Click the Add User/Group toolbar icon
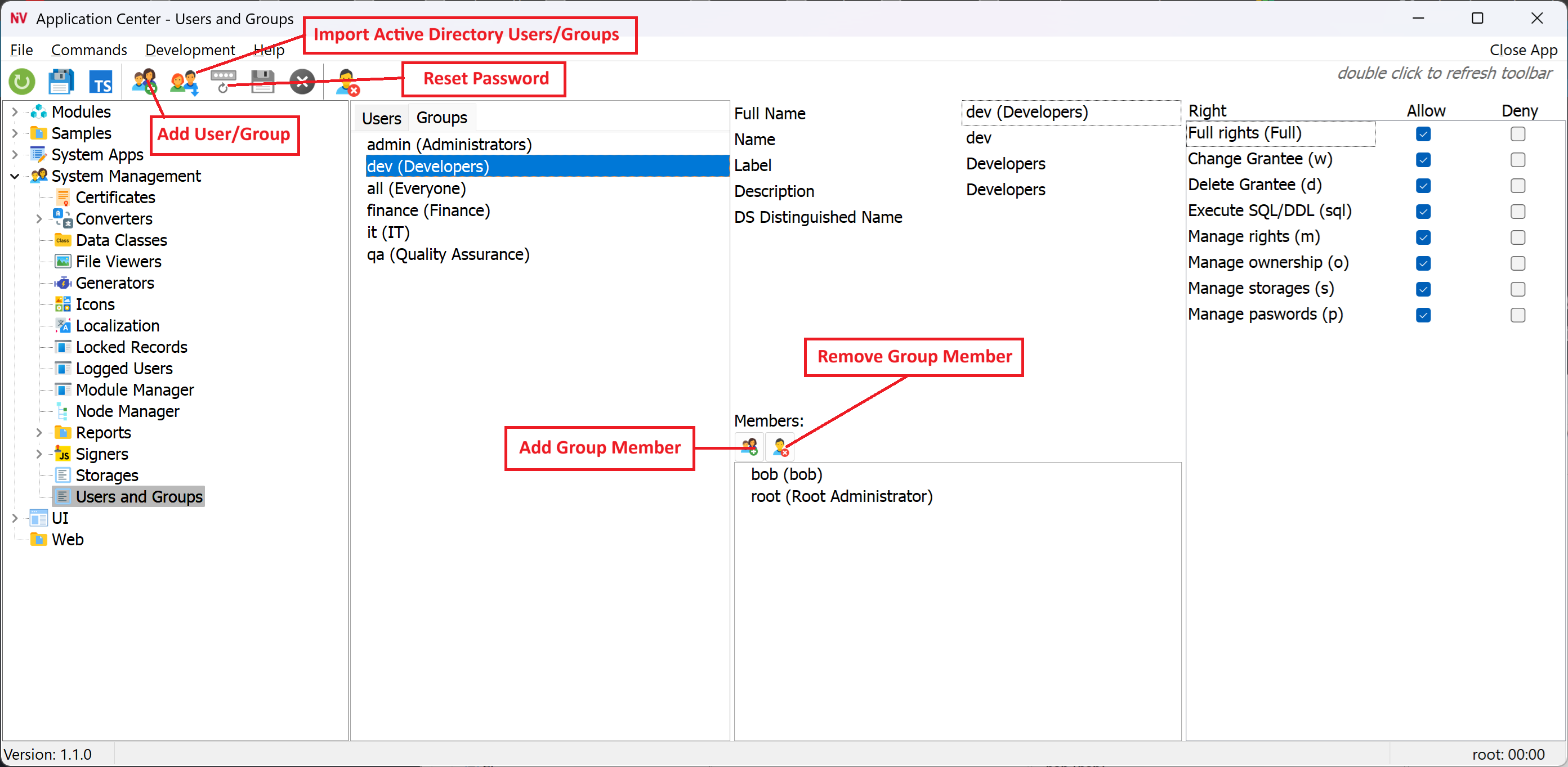This screenshot has width=1568, height=767. (144, 82)
